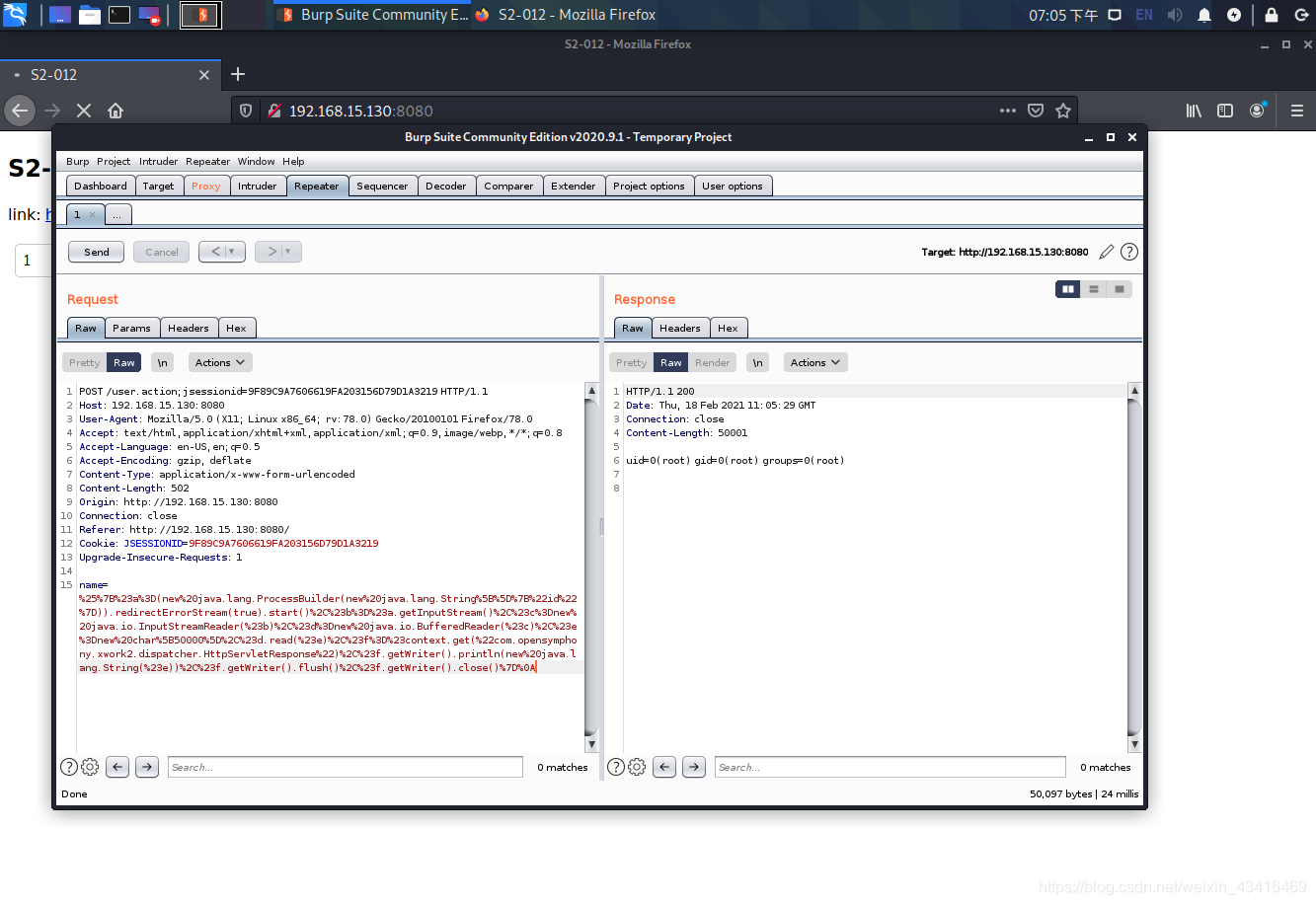Jump to previous match in response search

pyautogui.click(x=664, y=767)
